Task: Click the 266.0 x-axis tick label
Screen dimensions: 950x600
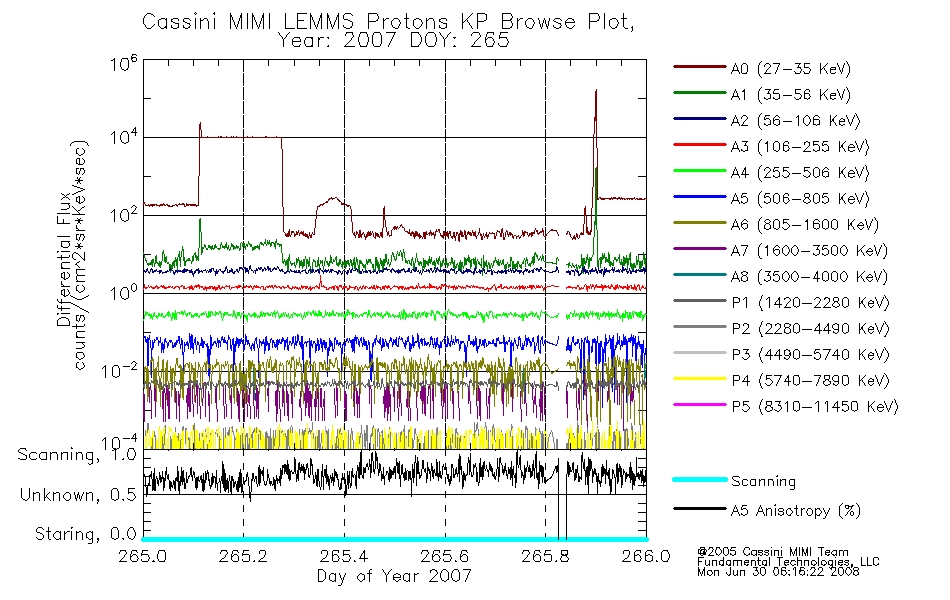Action: pyautogui.click(x=646, y=556)
